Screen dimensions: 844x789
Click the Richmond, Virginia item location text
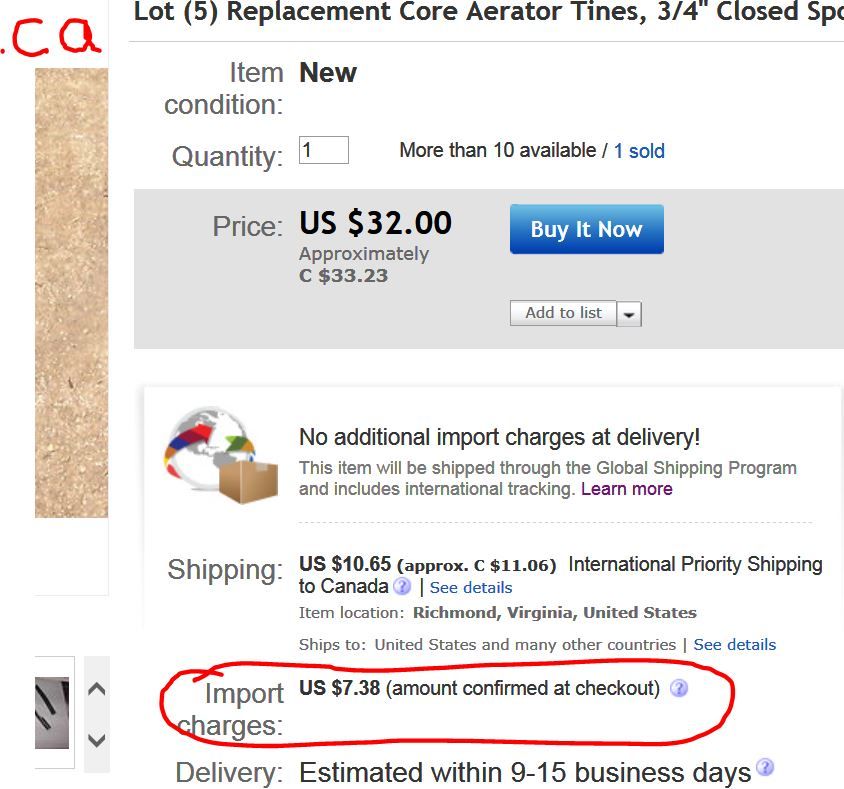point(554,613)
